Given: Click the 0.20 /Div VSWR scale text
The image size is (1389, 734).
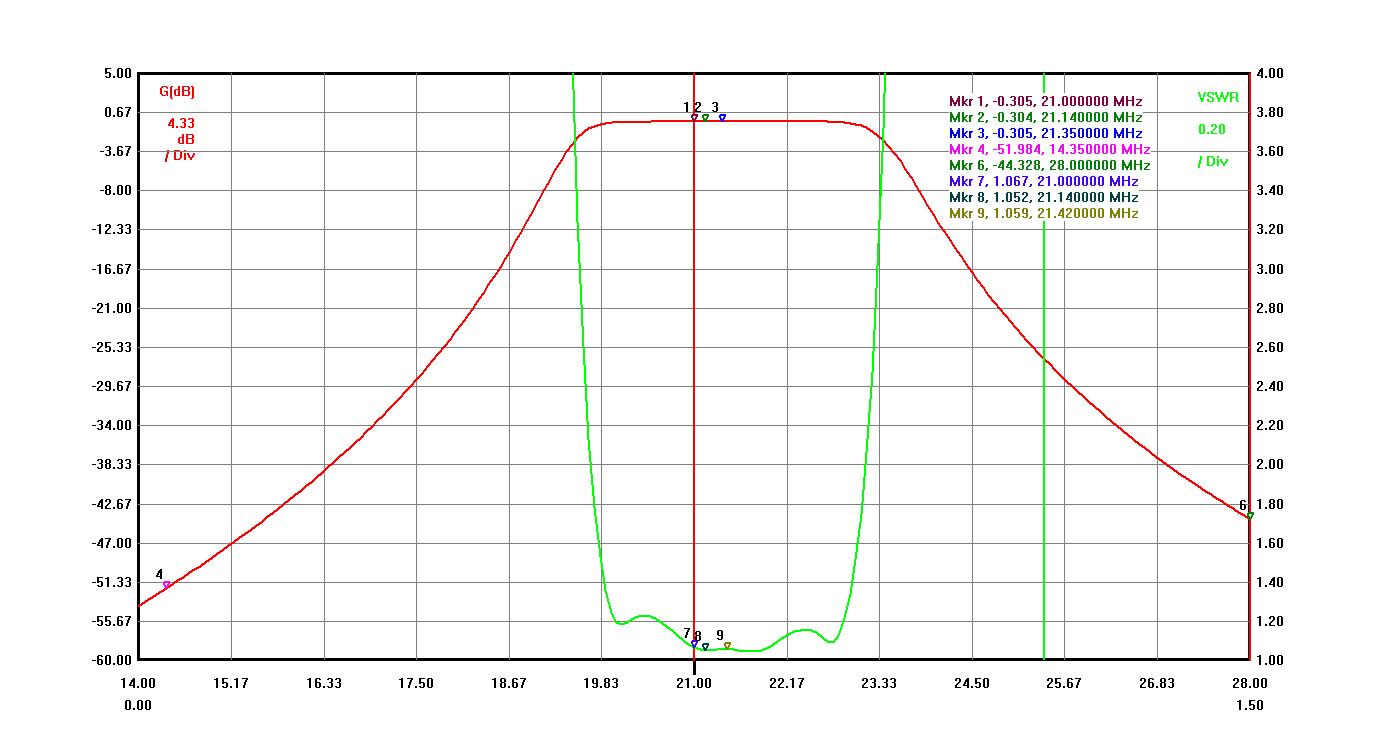Looking at the screenshot, I should (1212, 145).
